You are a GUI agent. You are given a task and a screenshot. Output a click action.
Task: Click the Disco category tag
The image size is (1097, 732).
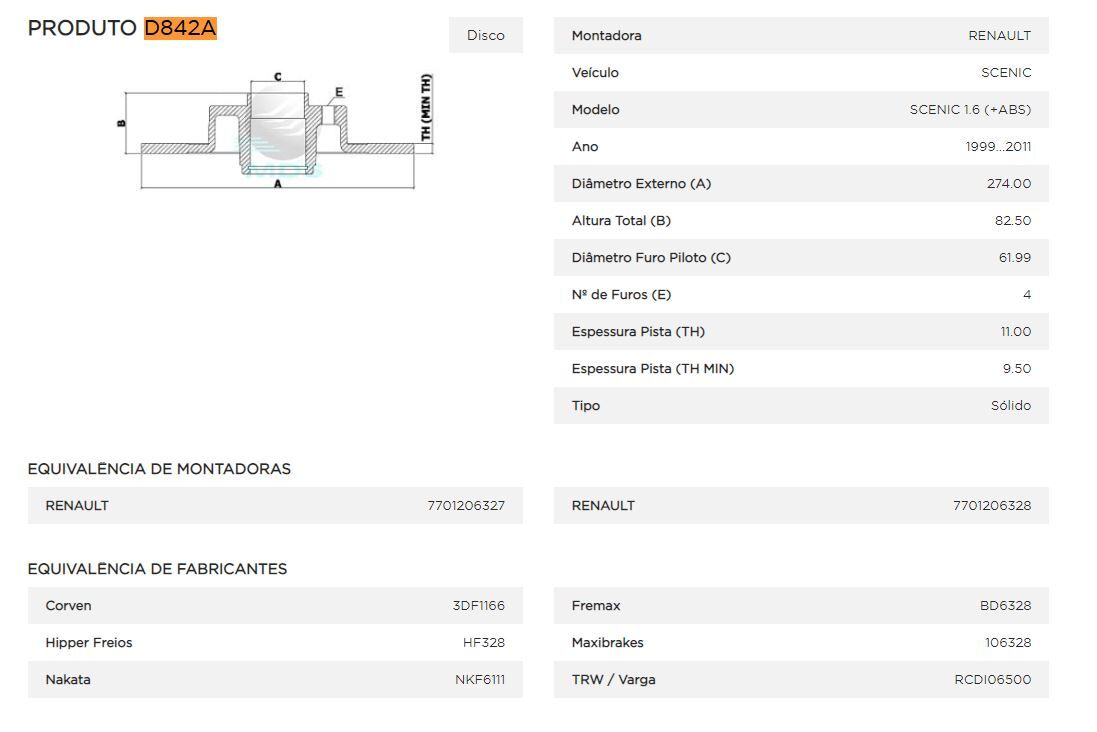(x=485, y=35)
